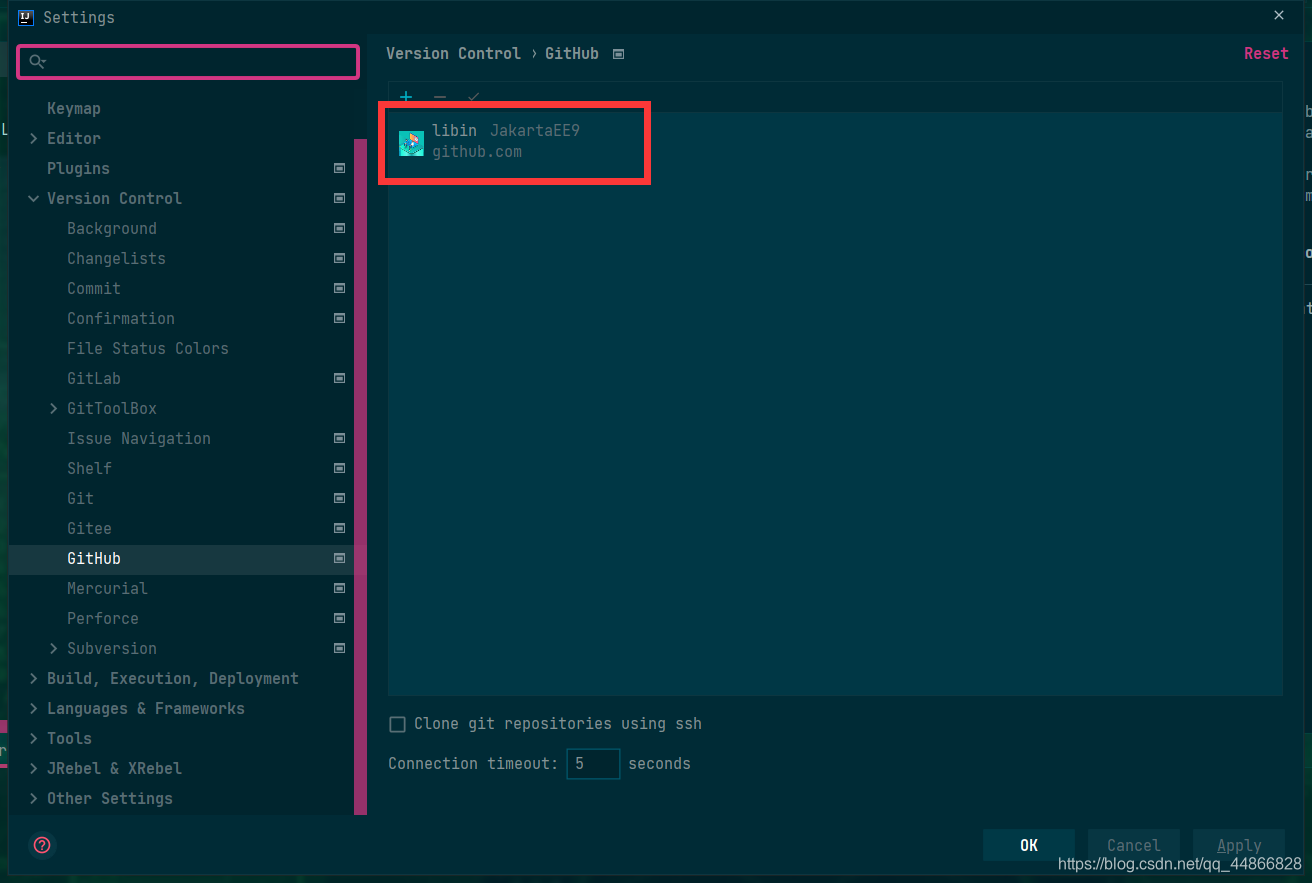Click IntelliJ logo in Settings title bar

(26, 17)
